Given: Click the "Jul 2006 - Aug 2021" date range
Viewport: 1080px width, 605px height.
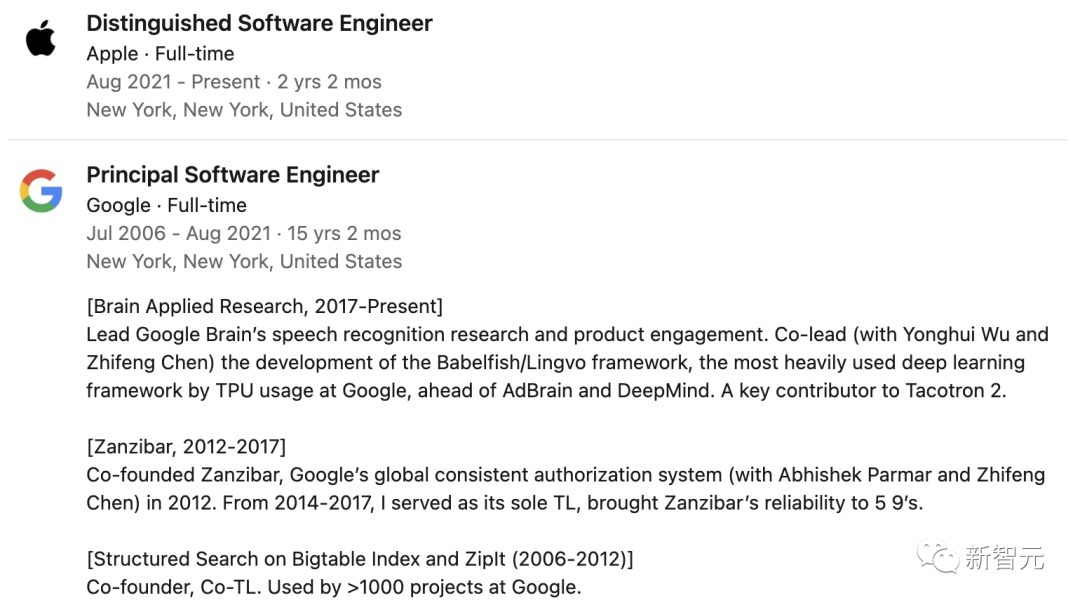Looking at the screenshot, I should coord(178,234).
